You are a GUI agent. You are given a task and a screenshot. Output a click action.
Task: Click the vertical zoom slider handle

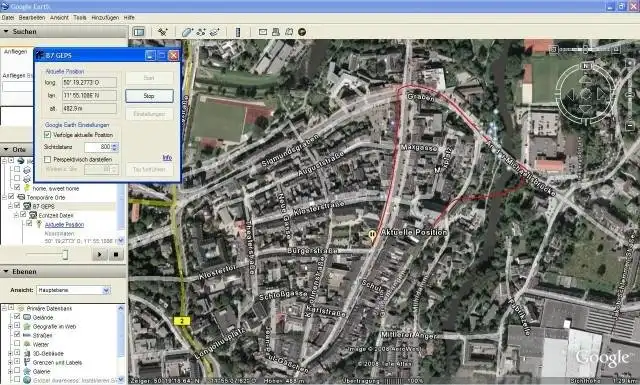pyautogui.click(x=630, y=95)
